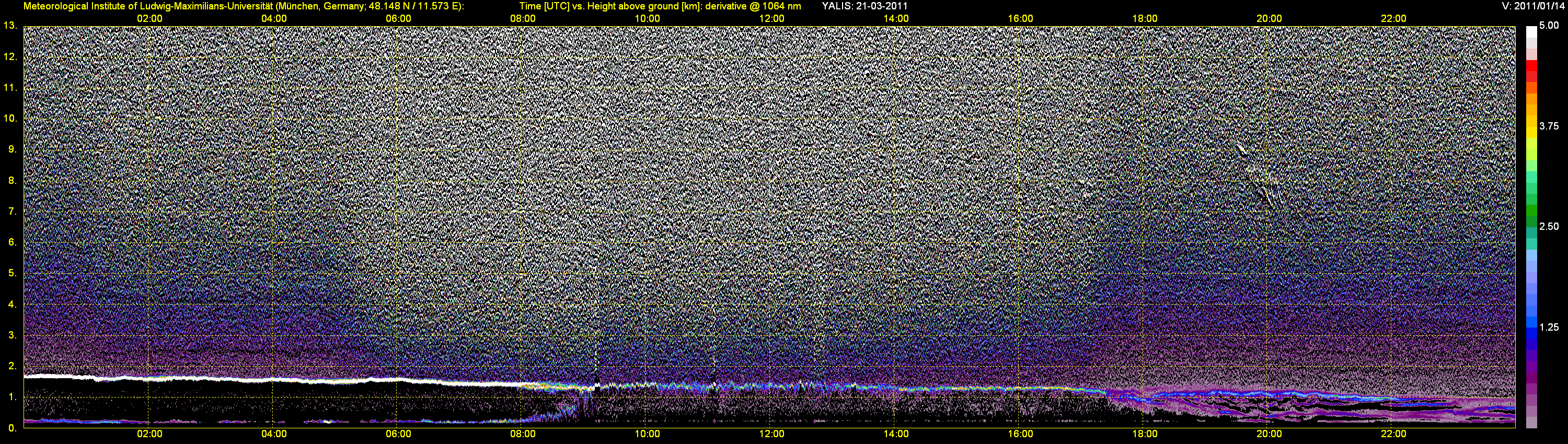This screenshot has height=444, width=1568.
Task: Select the 08:00 tick label on the bottom axis
Action: pyautogui.click(x=523, y=434)
